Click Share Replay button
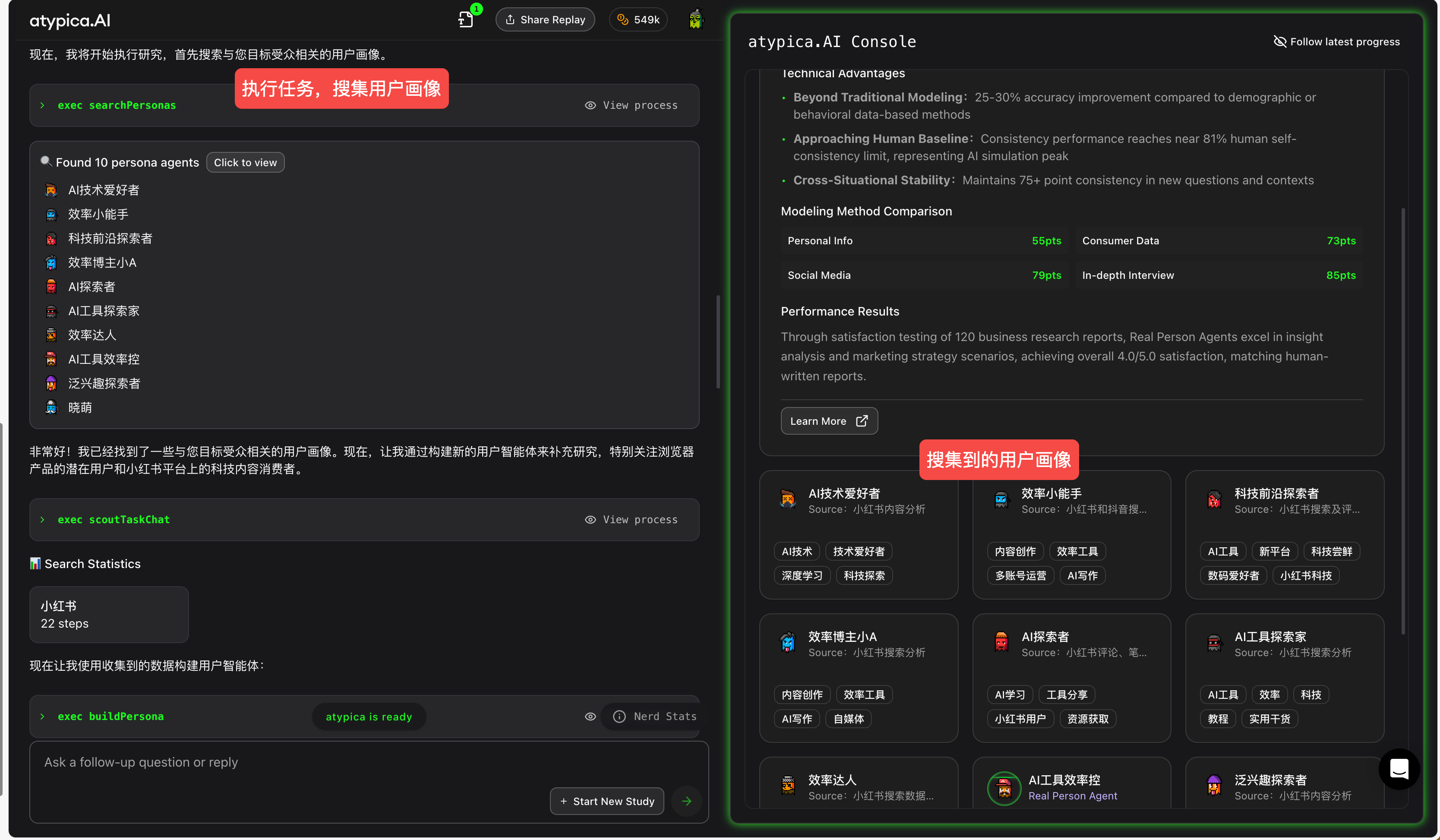The height and width of the screenshot is (840, 1440). (x=545, y=19)
